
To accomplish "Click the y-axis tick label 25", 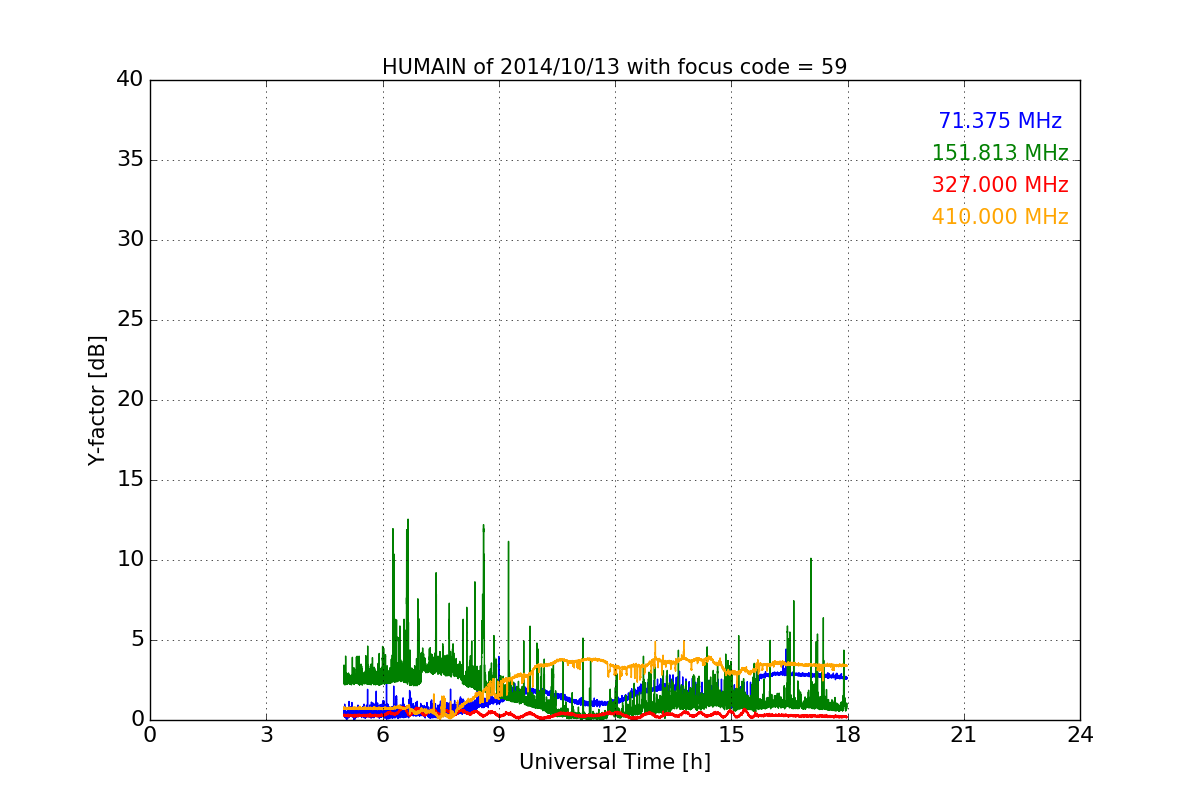I will click(x=129, y=320).
